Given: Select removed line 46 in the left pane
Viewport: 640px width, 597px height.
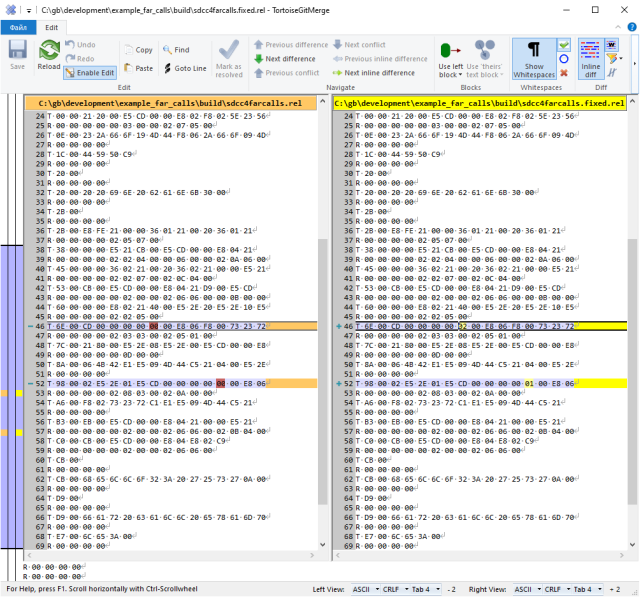Looking at the screenshot, I should [x=182, y=326].
